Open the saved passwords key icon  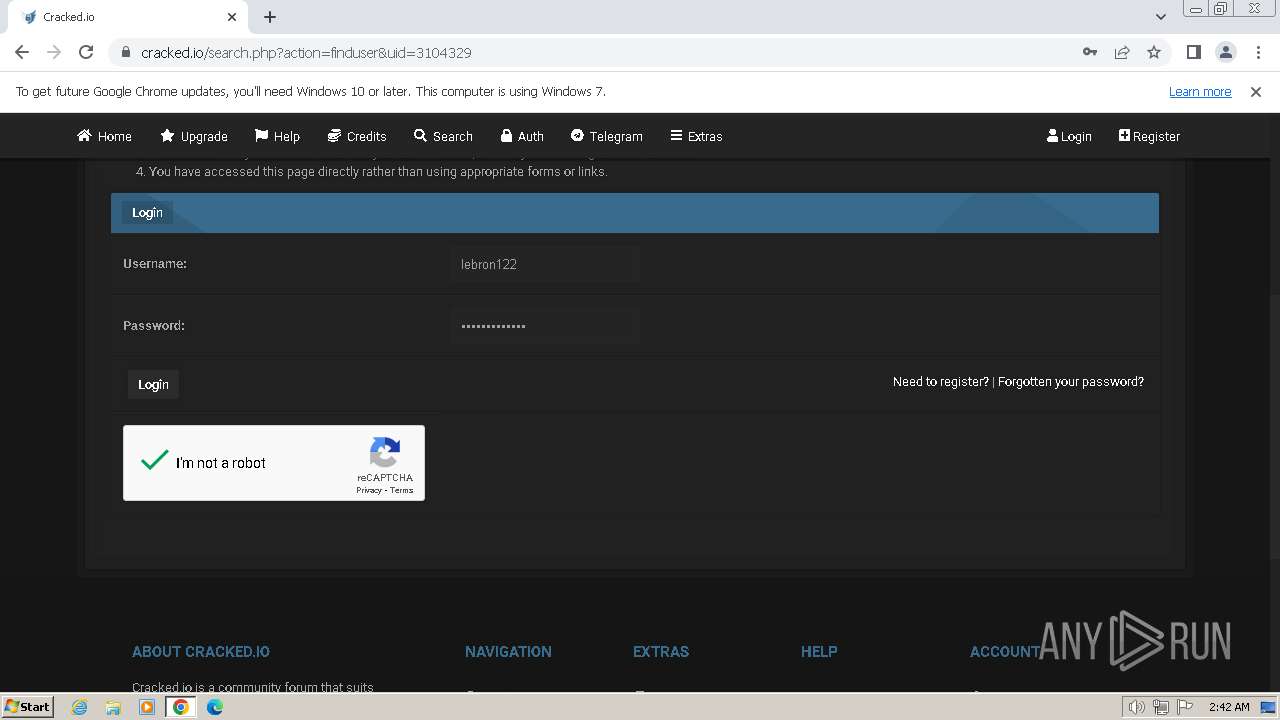click(1090, 52)
